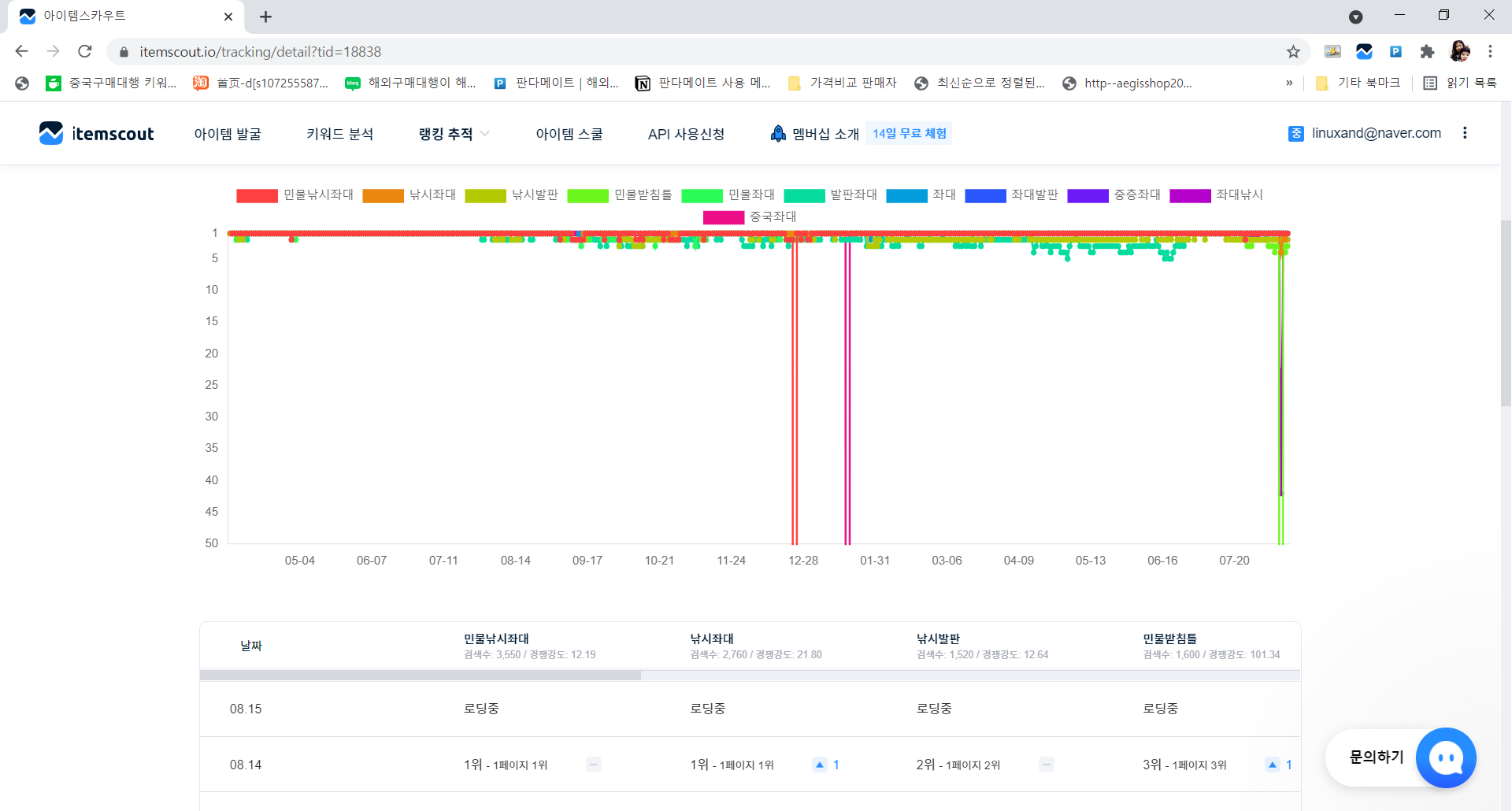
Task: Toggle 중층좌대 legend swatch
Action: [x=1088, y=195]
